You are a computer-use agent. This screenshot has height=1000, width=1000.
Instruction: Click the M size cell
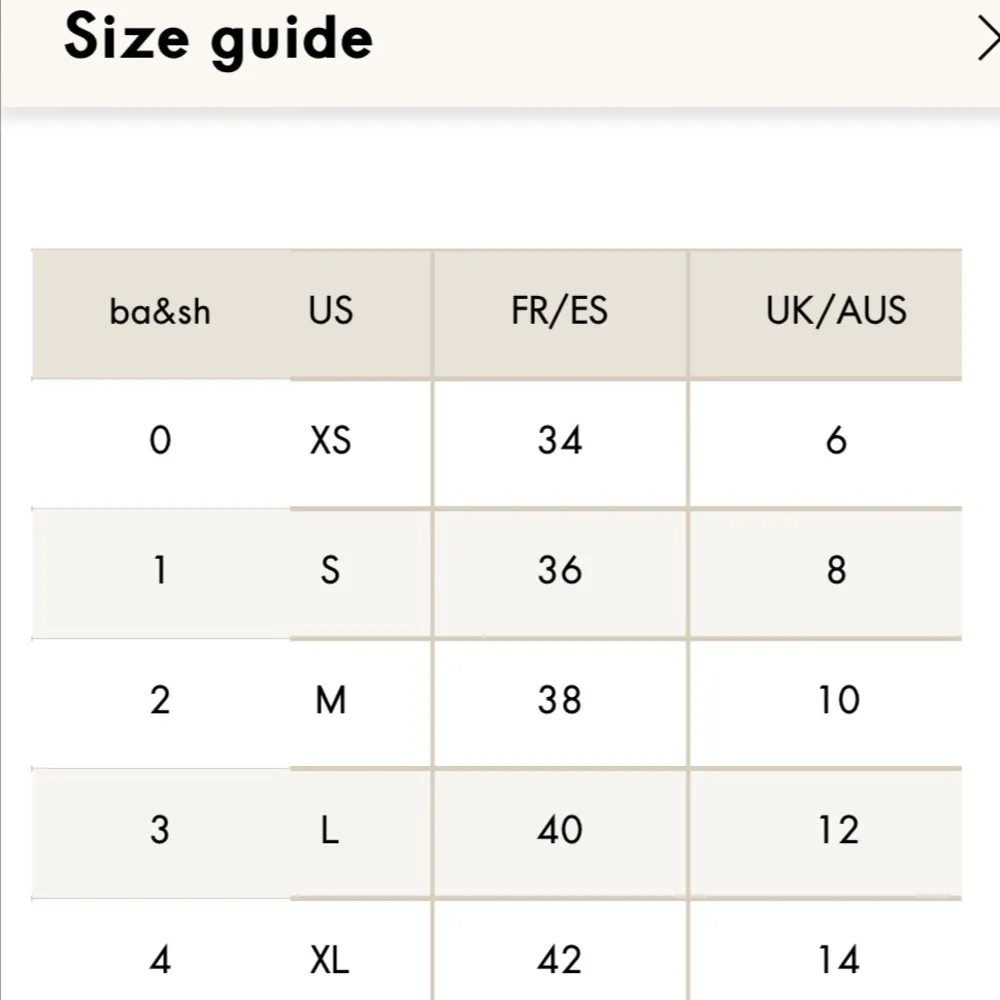point(331,701)
